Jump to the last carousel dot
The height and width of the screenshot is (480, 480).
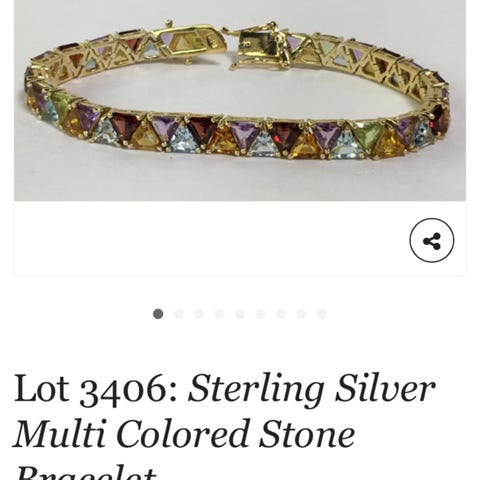click(322, 314)
